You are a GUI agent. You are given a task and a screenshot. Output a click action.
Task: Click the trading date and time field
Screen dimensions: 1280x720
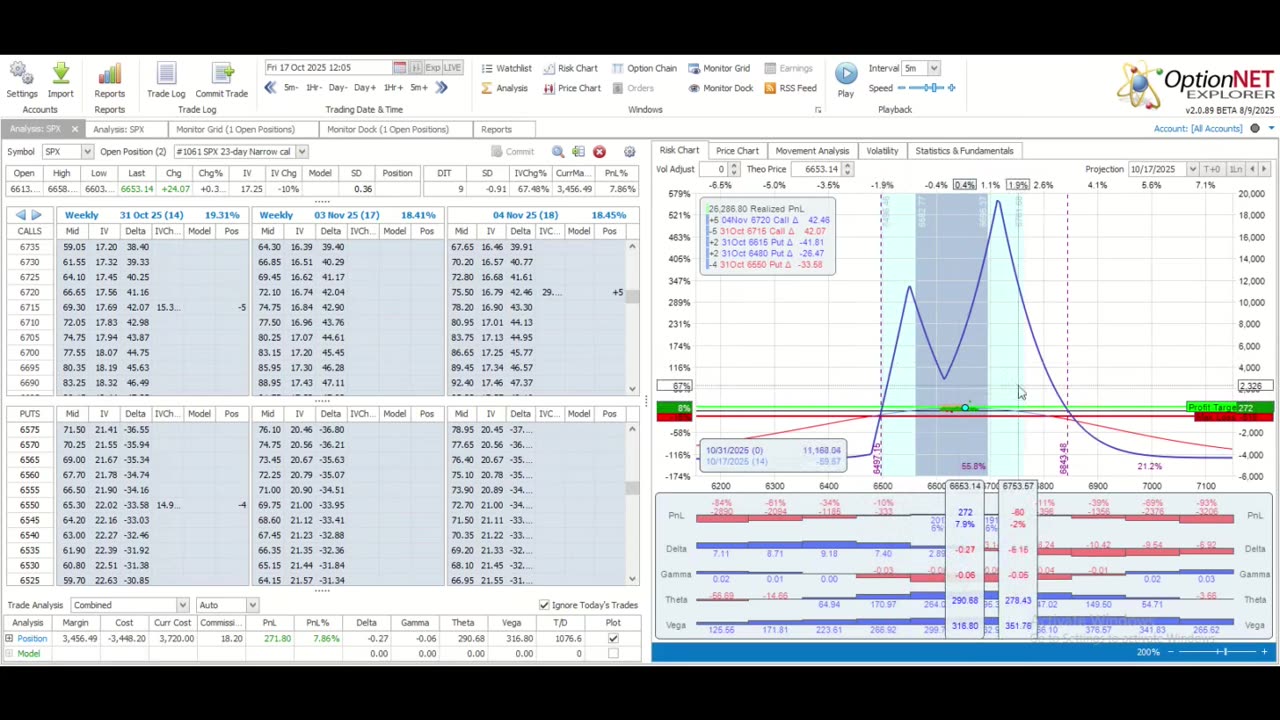coord(328,68)
